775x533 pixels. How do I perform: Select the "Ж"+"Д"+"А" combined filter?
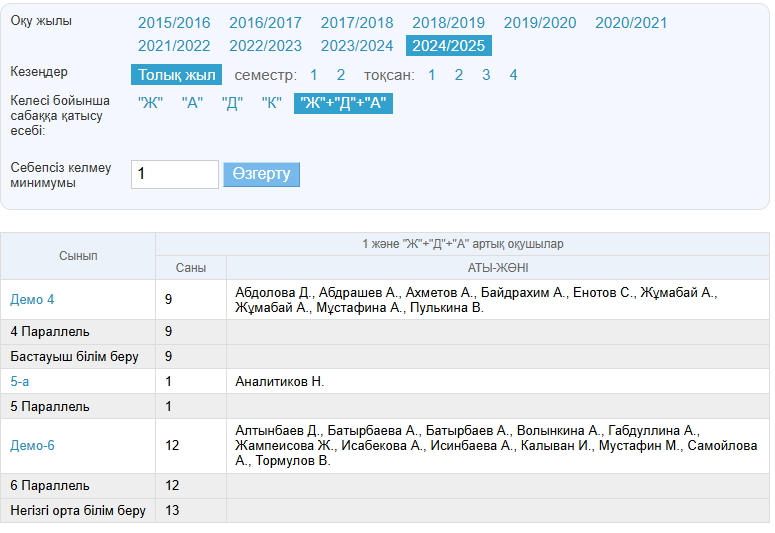(343, 103)
